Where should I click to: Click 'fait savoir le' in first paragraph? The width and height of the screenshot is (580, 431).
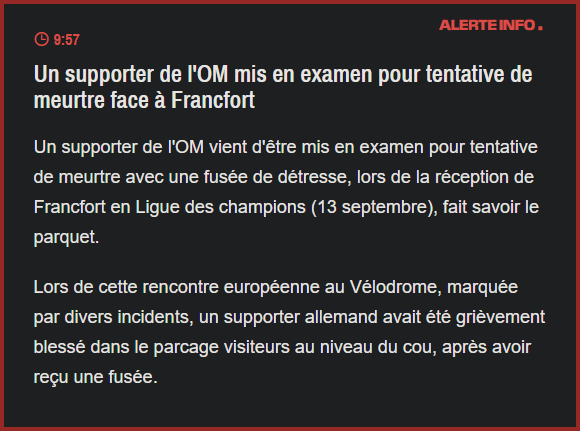[x=490, y=207]
